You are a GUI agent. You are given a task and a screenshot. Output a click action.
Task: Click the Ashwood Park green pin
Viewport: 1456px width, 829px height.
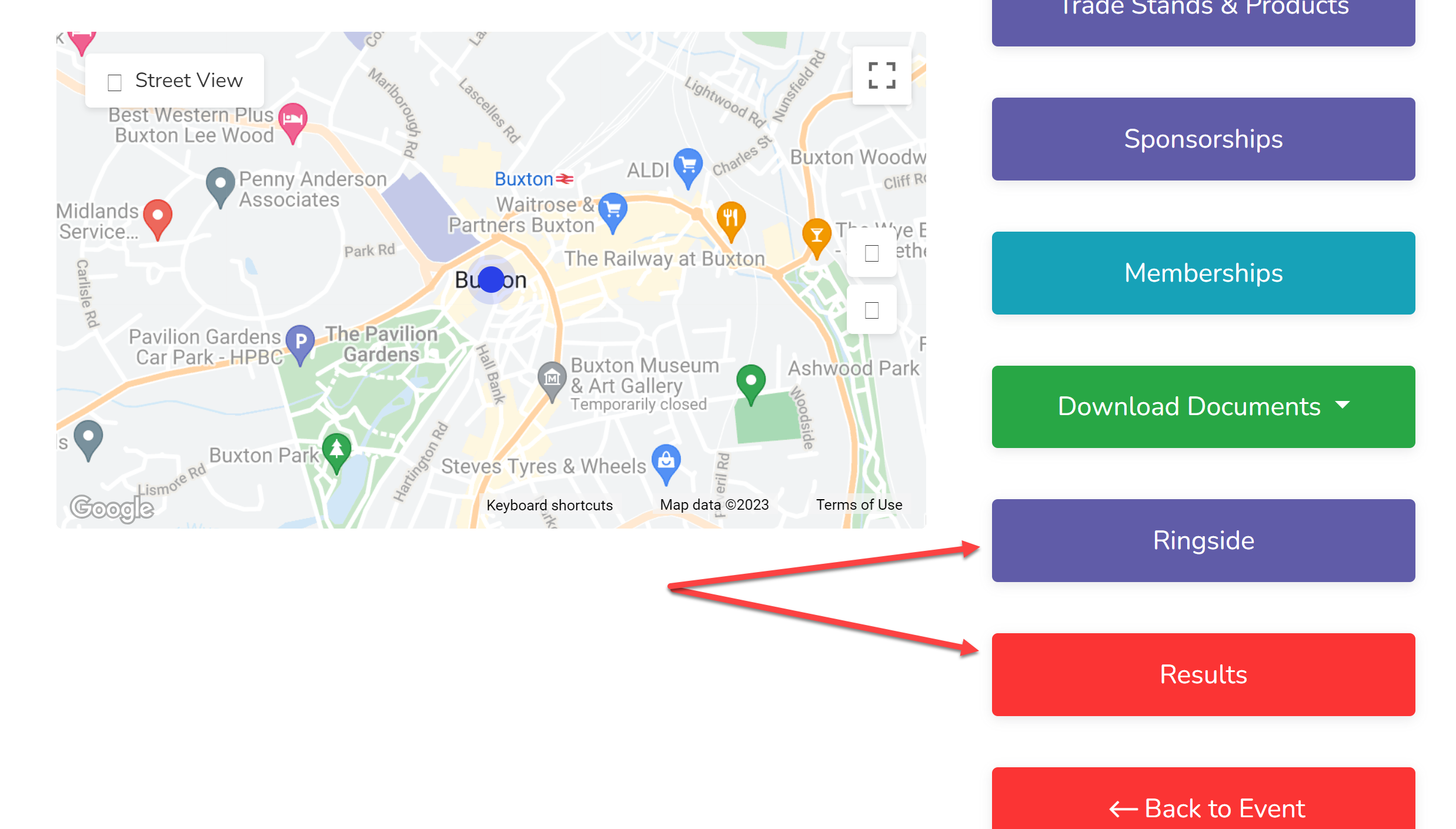pos(751,385)
